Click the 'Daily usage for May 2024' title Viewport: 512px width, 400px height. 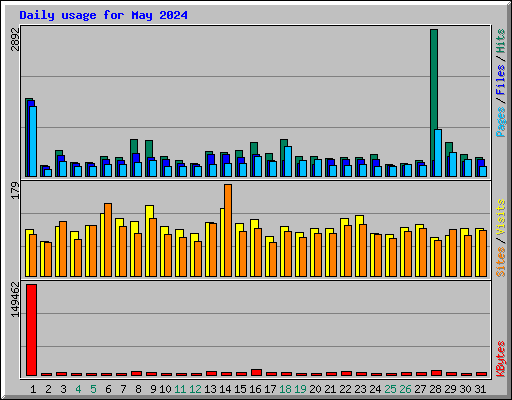coord(103,15)
